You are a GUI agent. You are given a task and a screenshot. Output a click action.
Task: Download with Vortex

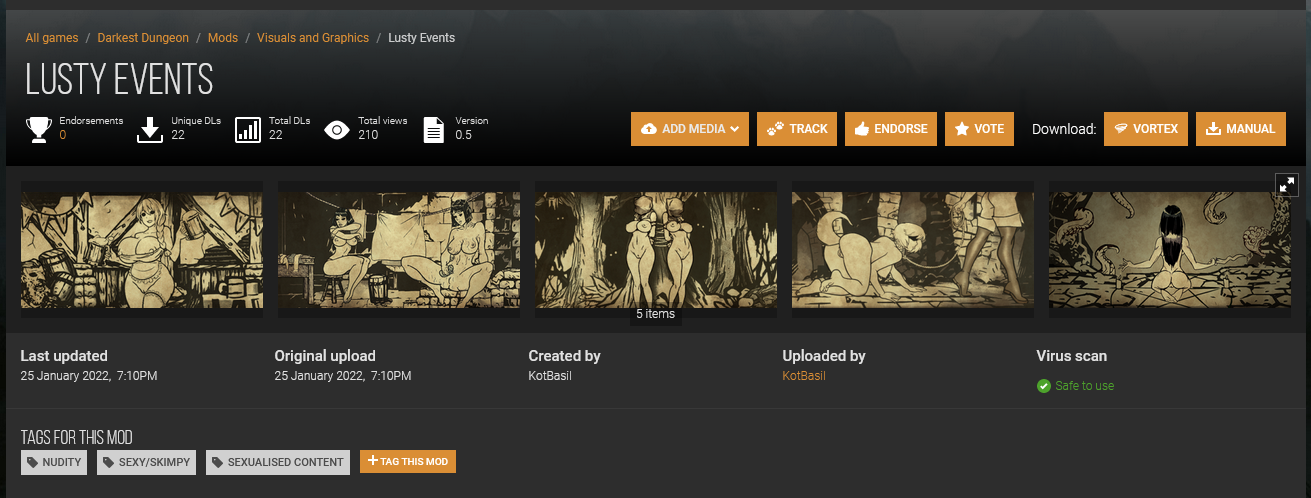pyautogui.click(x=1146, y=129)
